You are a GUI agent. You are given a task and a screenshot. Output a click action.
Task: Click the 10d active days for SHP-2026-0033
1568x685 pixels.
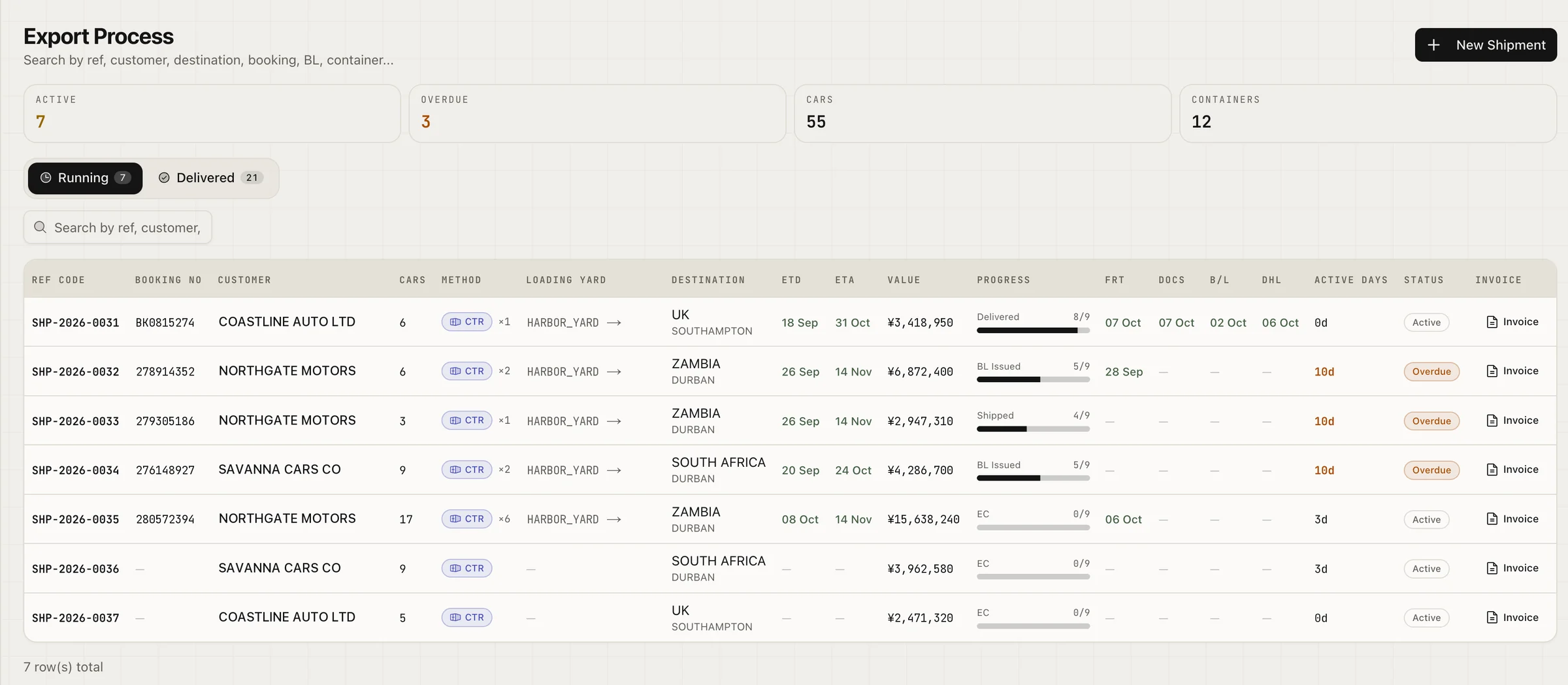pyautogui.click(x=1324, y=421)
